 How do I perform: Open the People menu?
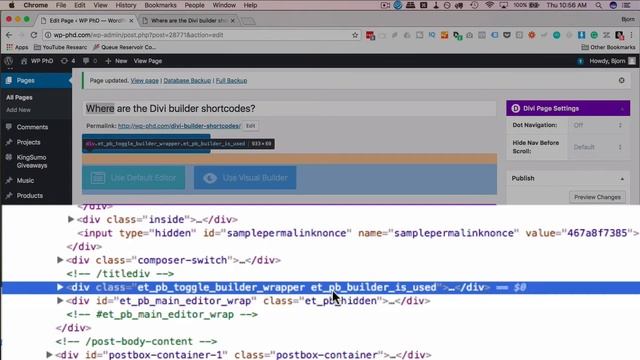pyautogui.click(x=194, y=5)
